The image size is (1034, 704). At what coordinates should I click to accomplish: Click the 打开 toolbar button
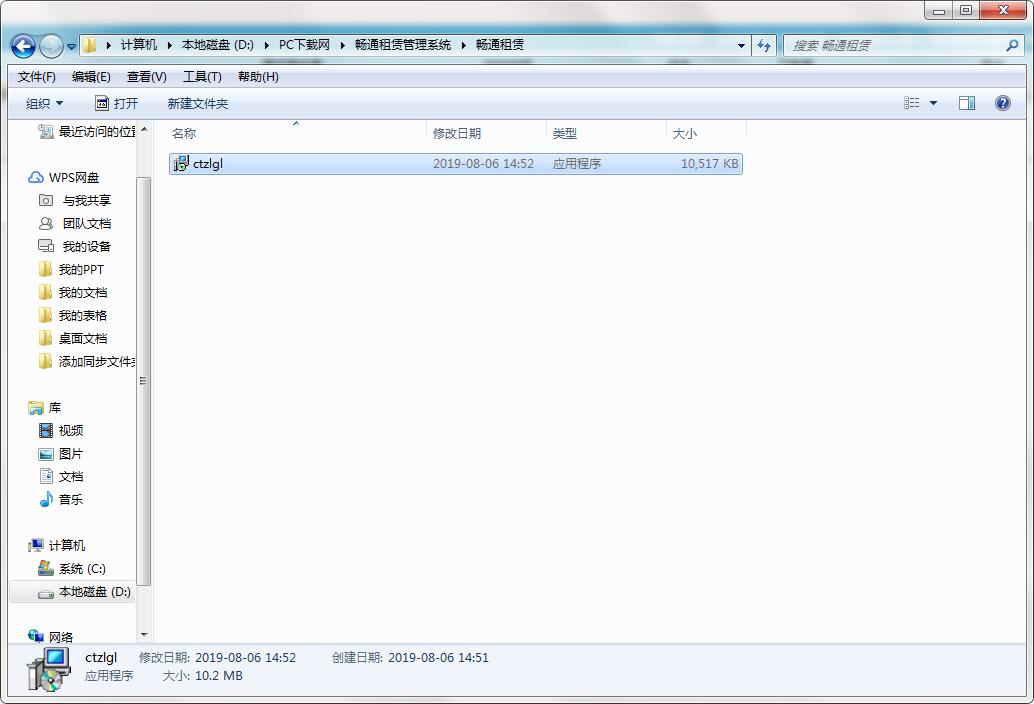tap(117, 102)
